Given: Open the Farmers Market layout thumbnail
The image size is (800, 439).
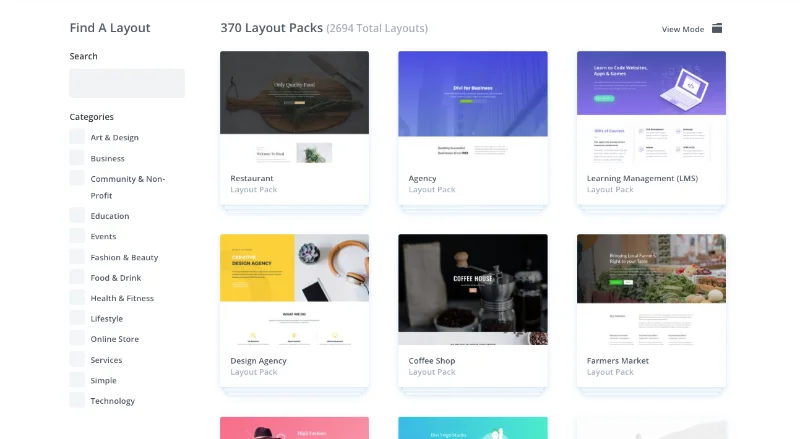Looking at the screenshot, I should (652, 290).
